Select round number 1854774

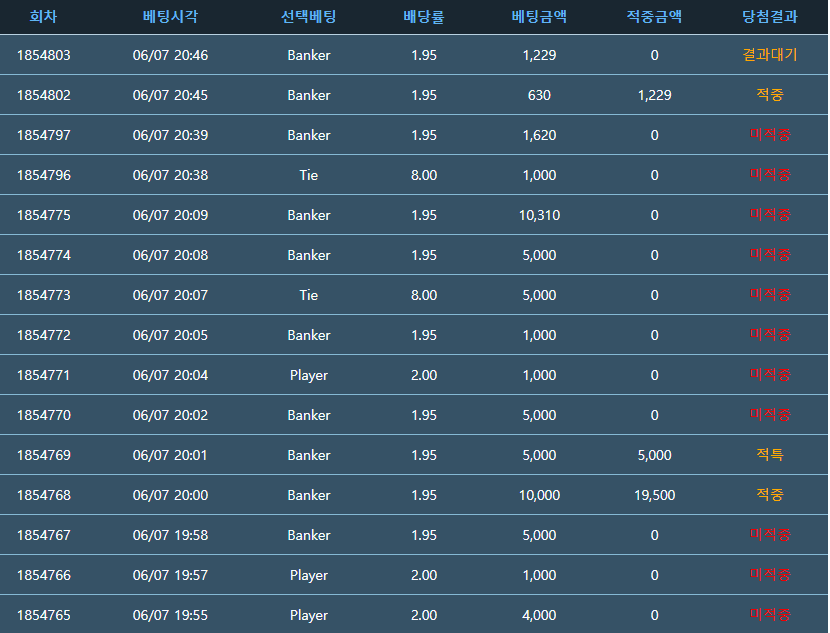tap(43, 255)
